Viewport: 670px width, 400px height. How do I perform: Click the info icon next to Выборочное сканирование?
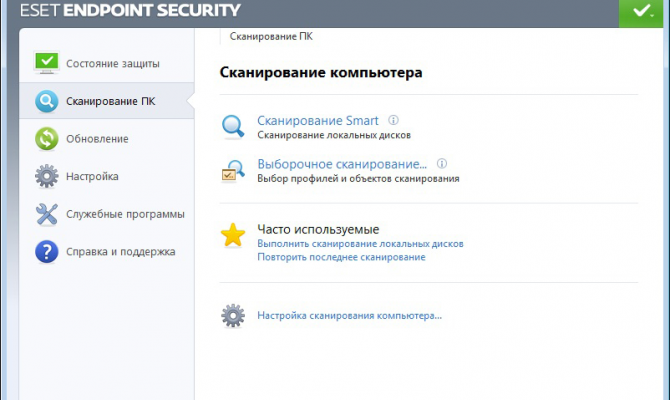(x=441, y=163)
